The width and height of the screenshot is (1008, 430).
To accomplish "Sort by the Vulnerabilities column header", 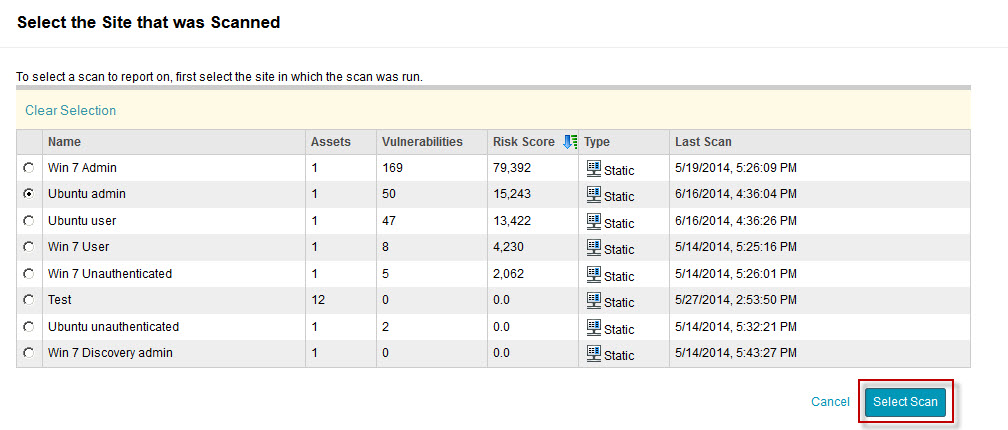I will click(x=422, y=142).
